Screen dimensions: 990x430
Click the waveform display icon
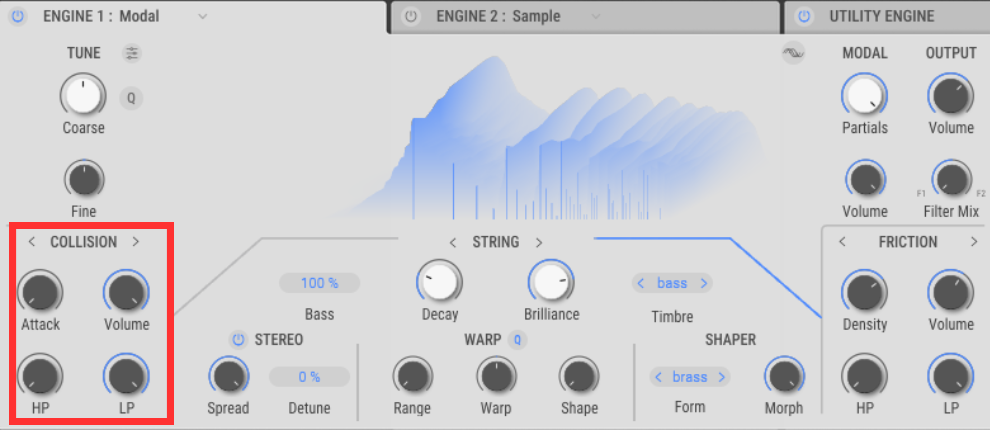pyautogui.click(x=793, y=54)
